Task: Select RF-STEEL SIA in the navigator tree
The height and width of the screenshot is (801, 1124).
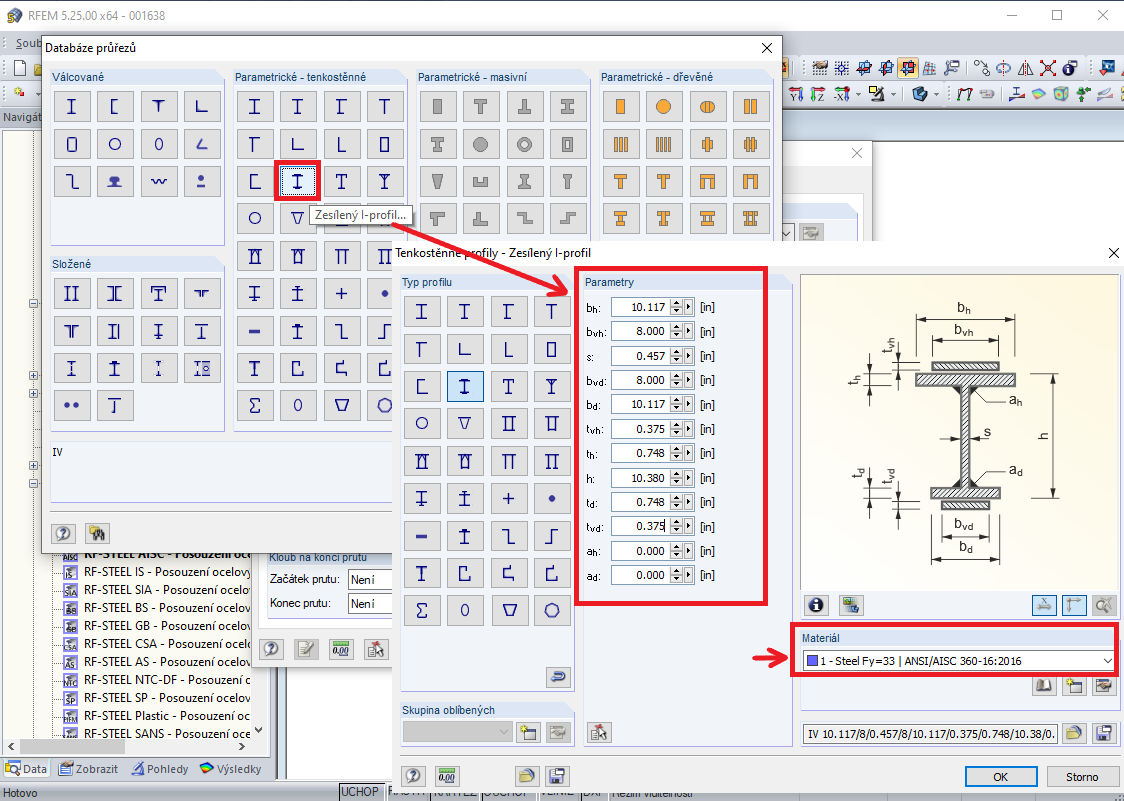Action: pos(167,589)
